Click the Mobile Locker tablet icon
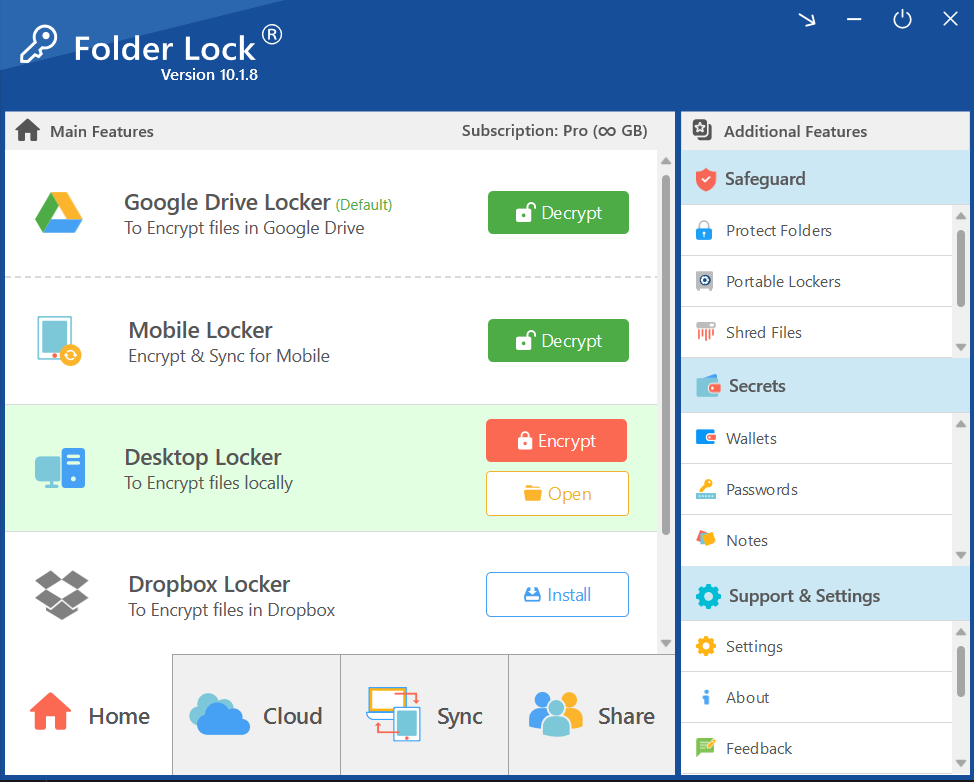Image resolution: width=974 pixels, height=782 pixels. tap(59, 340)
